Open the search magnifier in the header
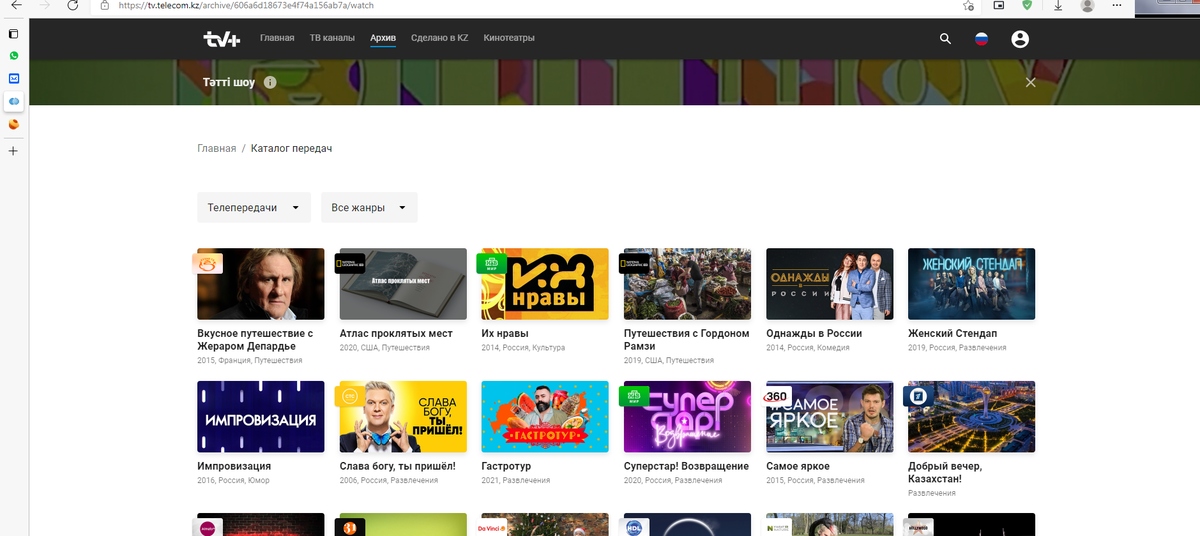This screenshot has height=536, width=1200. tap(945, 39)
